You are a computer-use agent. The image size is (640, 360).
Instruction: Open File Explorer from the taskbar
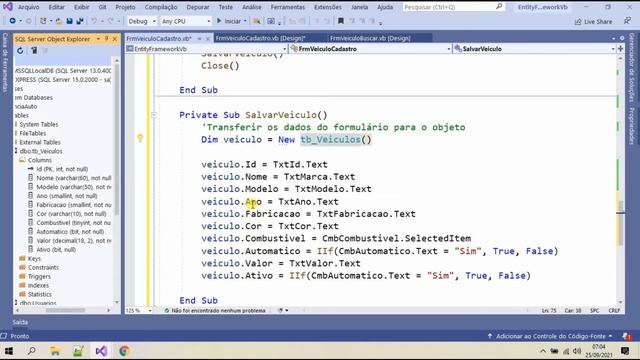click(x=55, y=351)
